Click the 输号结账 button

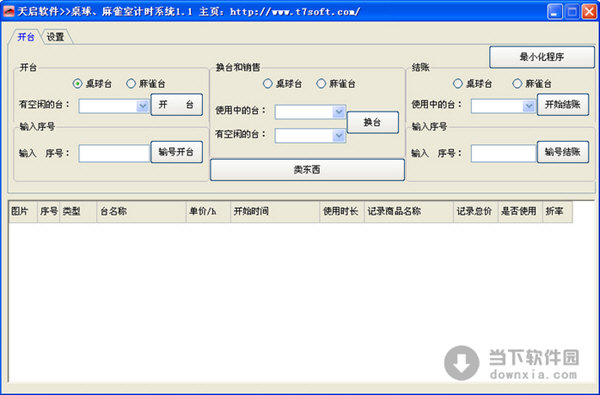[562, 152]
